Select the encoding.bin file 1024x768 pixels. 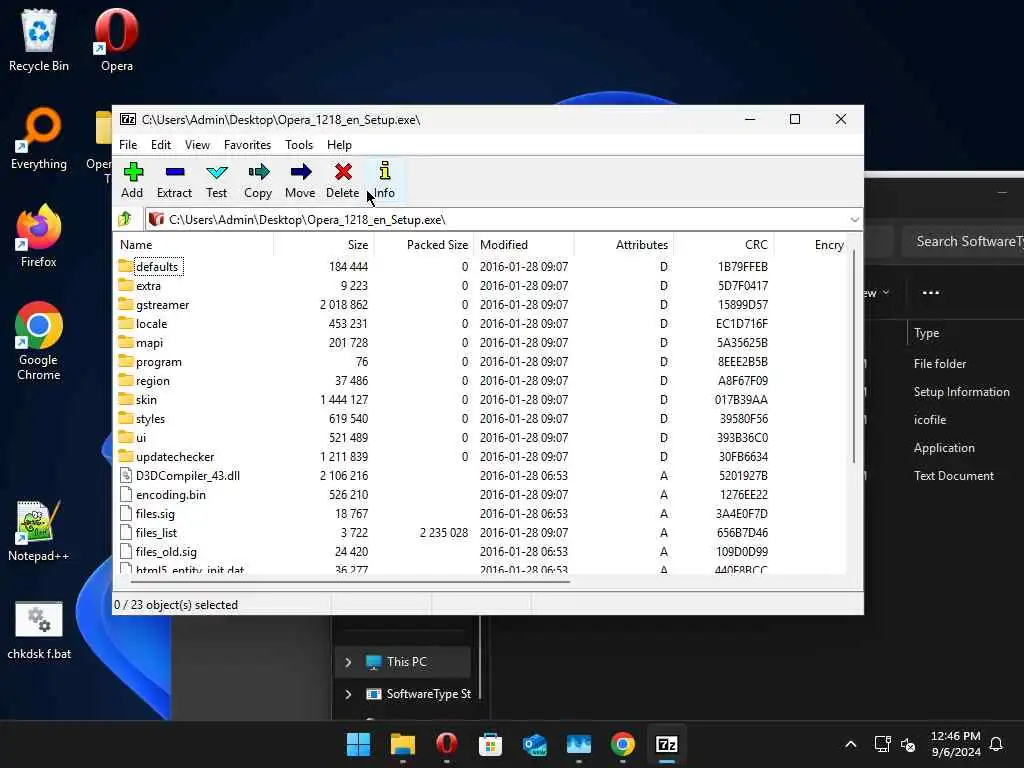[480, 494]
